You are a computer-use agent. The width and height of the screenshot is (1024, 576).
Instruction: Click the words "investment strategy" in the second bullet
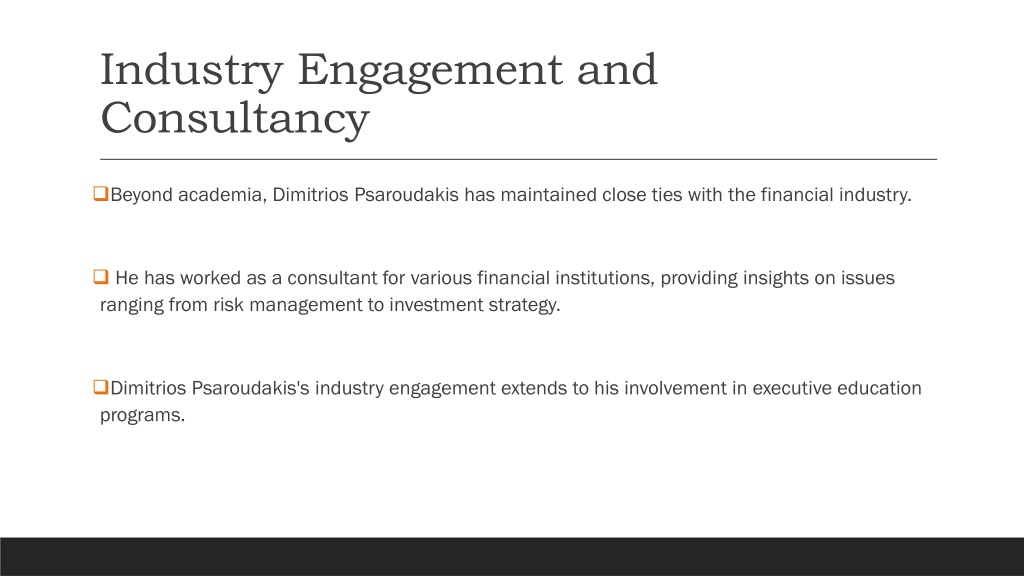click(x=475, y=305)
